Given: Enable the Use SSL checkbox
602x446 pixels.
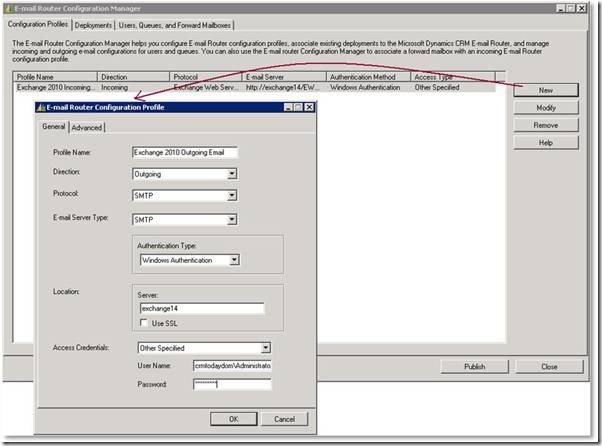Looking at the screenshot, I should (x=144, y=323).
